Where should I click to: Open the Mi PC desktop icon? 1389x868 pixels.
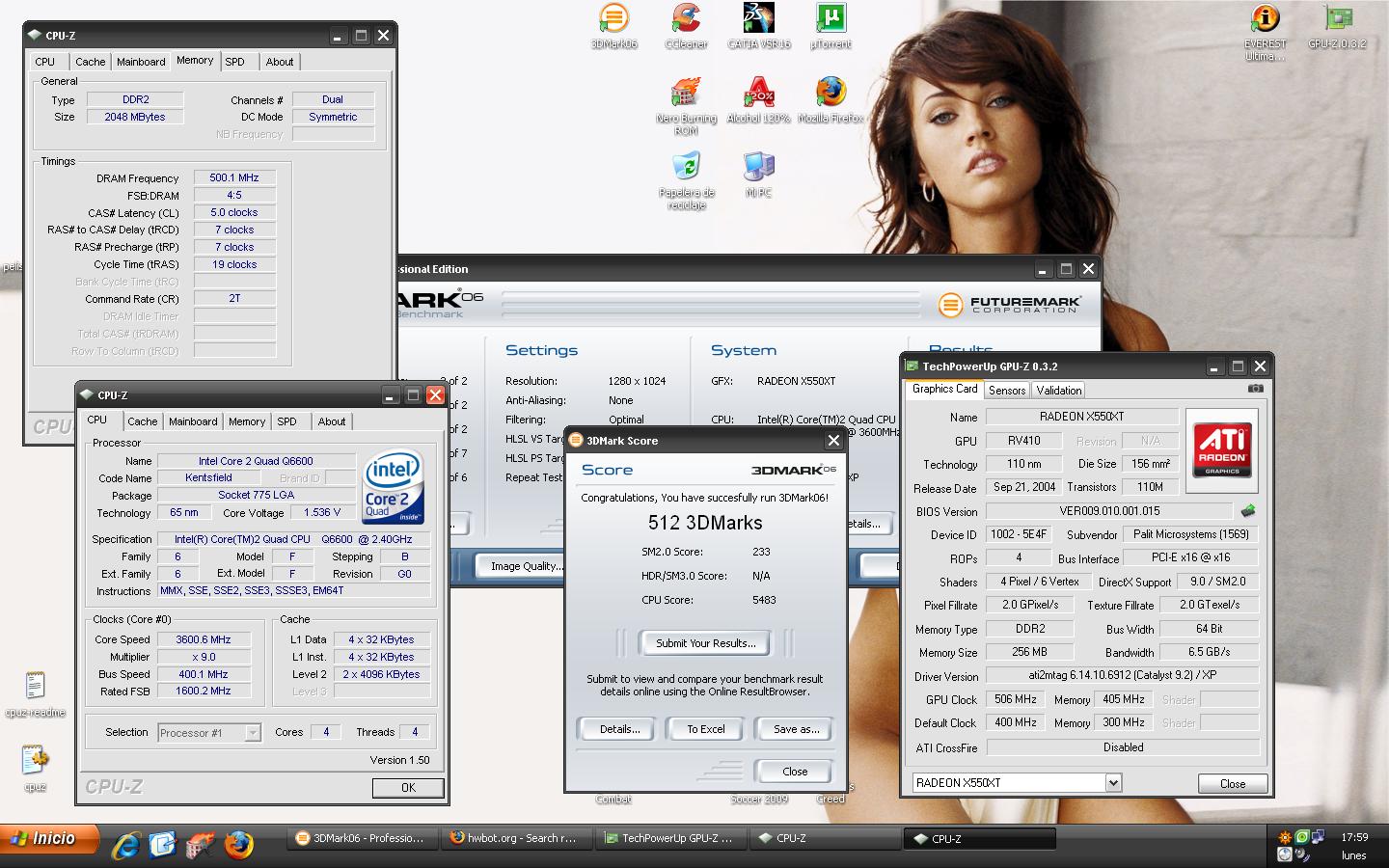[758, 175]
